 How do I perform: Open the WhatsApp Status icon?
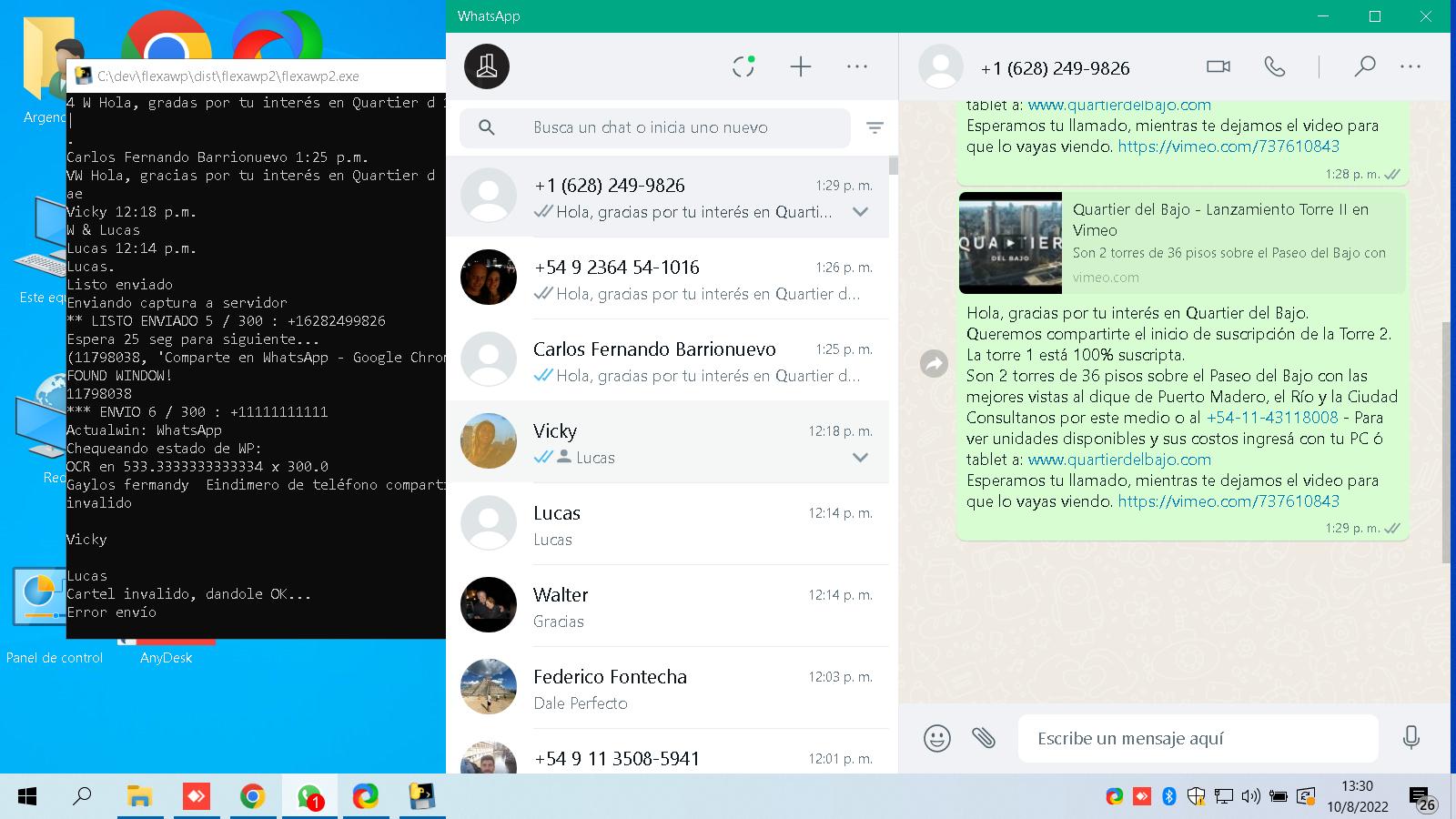[743, 66]
